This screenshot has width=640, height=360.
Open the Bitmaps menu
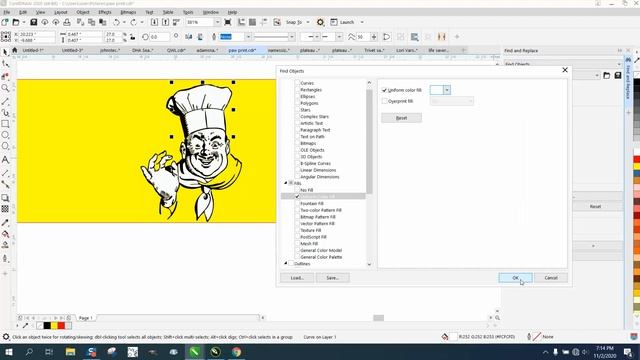[x=128, y=12]
